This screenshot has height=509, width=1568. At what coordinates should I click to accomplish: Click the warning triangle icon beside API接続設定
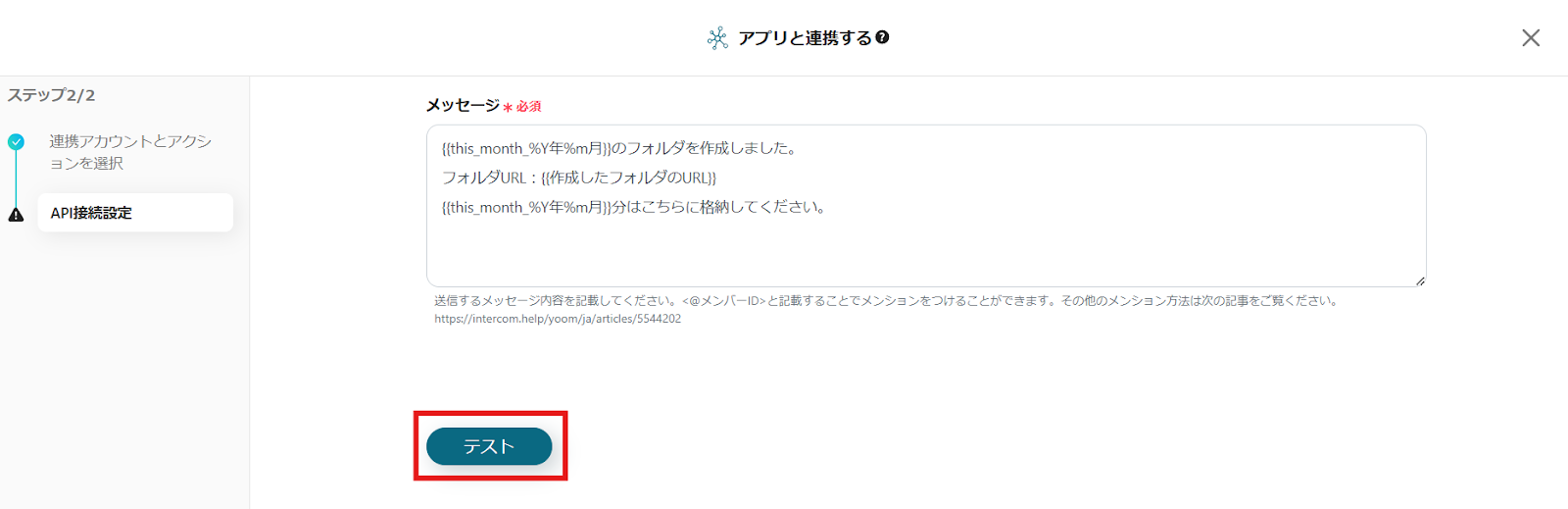coord(16,215)
